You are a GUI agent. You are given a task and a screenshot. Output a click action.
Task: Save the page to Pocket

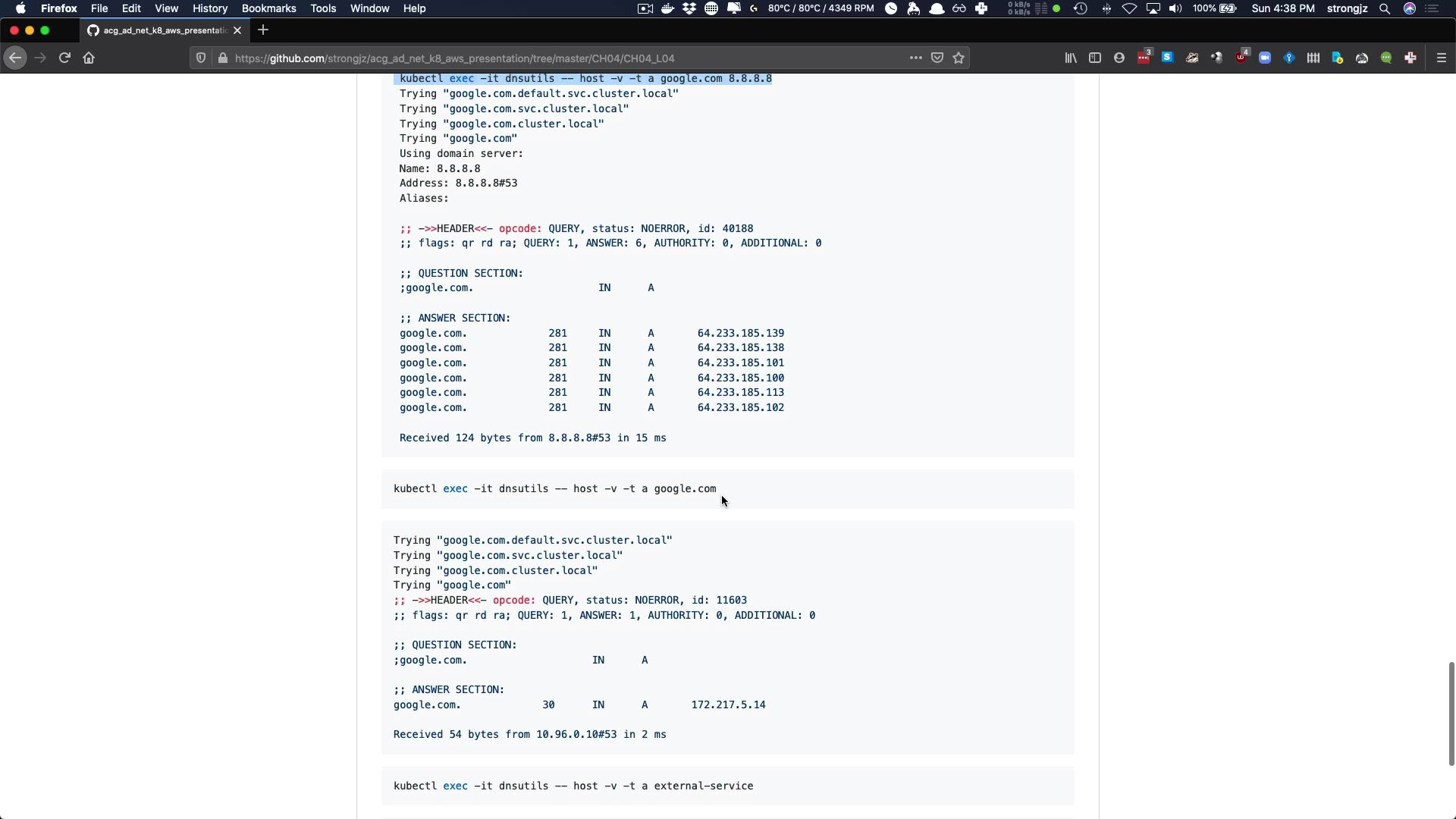coord(937,58)
